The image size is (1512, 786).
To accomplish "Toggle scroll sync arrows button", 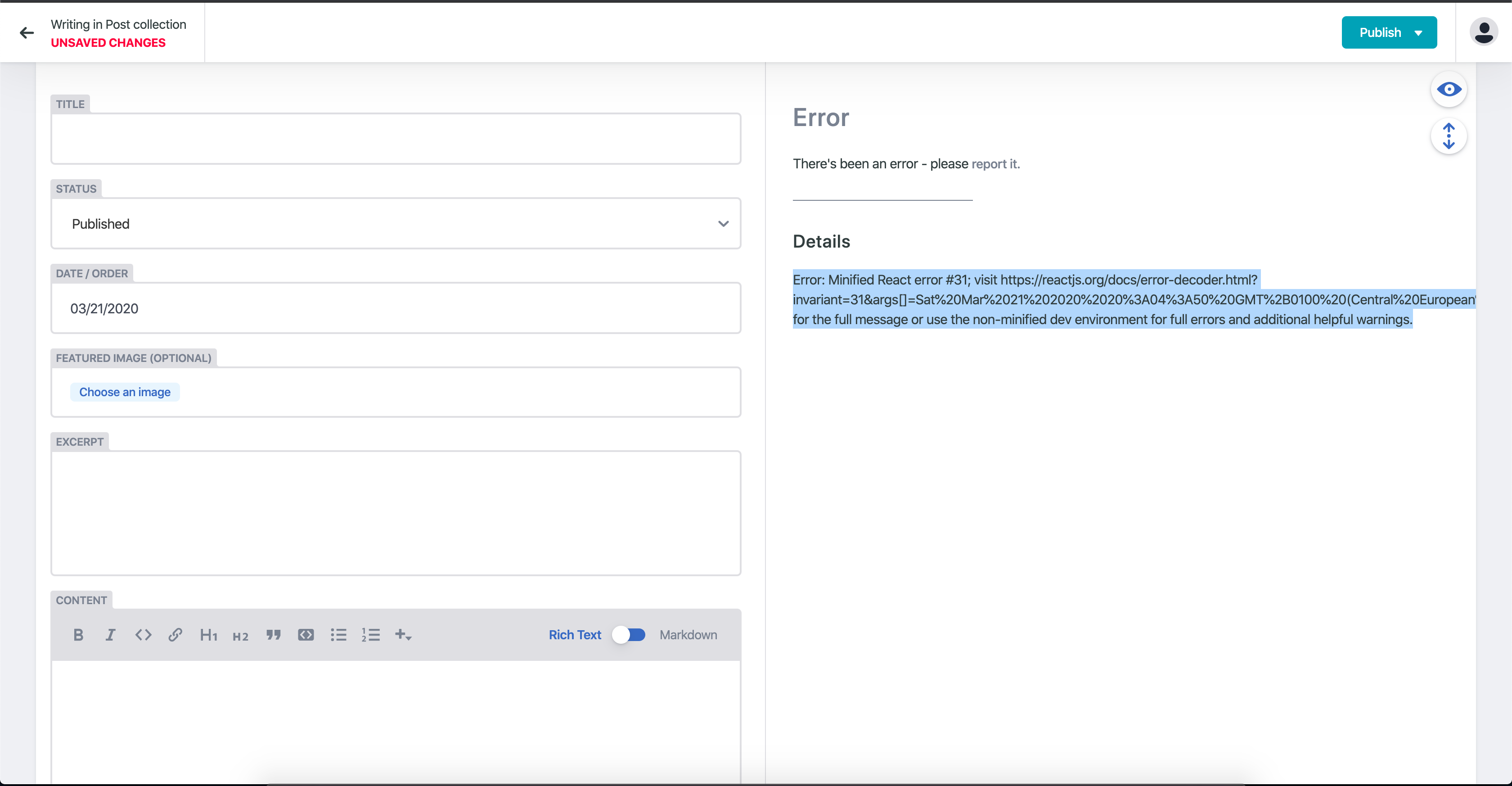I will [x=1449, y=136].
